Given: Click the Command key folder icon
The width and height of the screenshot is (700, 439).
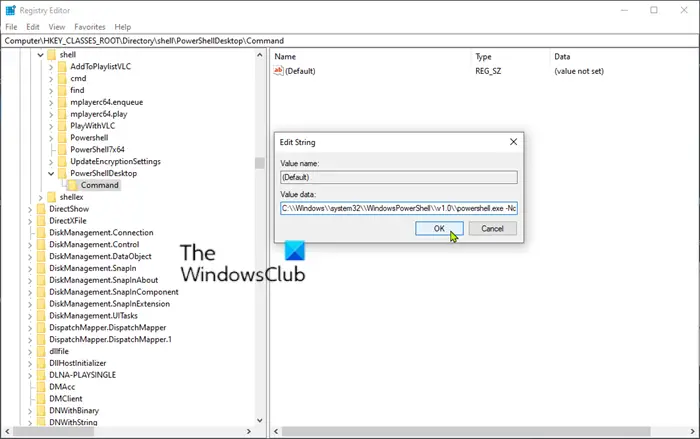Looking at the screenshot, I should click(73, 185).
